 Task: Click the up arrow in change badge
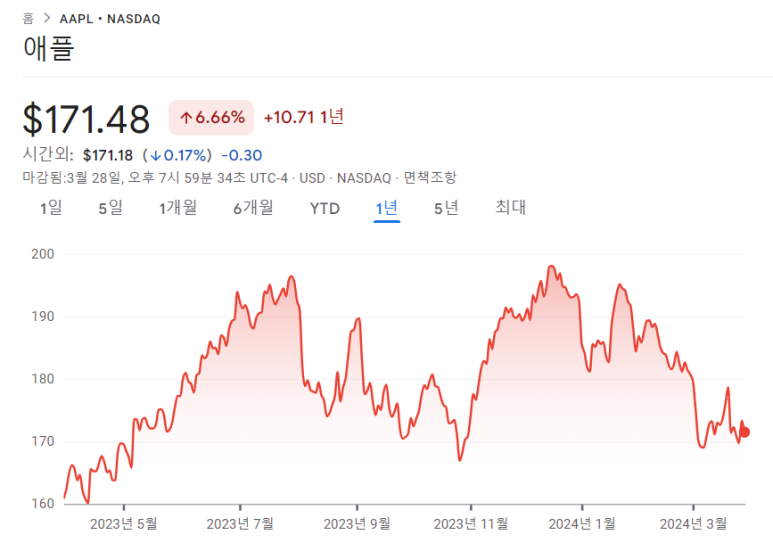tap(186, 118)
